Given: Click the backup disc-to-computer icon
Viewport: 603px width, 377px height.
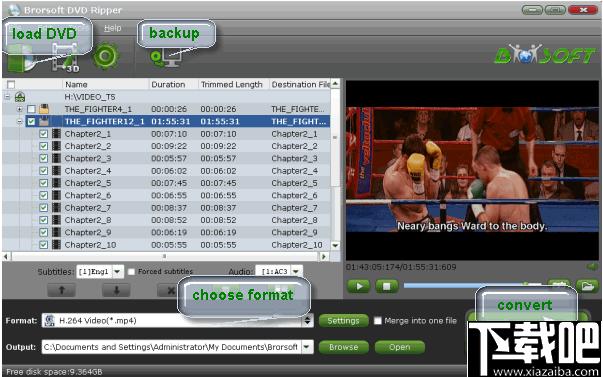Looking at the screenshot, I should [x=165, y=59].
